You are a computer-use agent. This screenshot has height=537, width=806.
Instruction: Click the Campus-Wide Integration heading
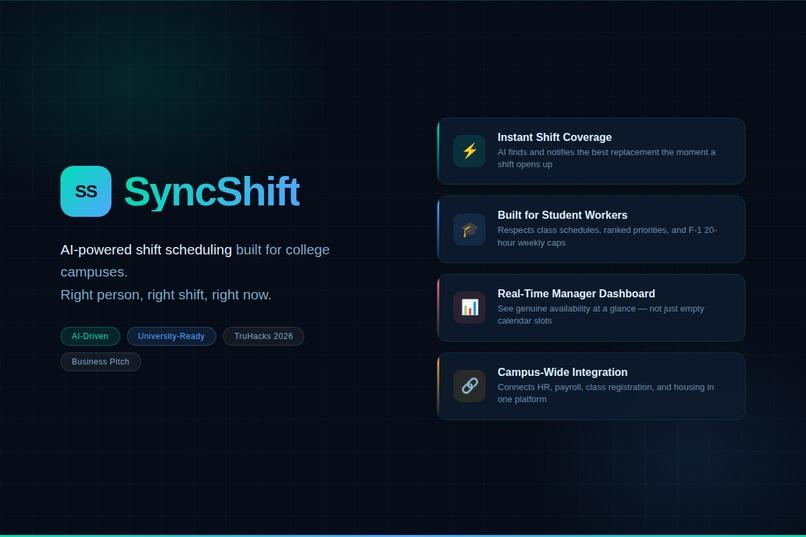pyautogui.click(x=562, y=372)
